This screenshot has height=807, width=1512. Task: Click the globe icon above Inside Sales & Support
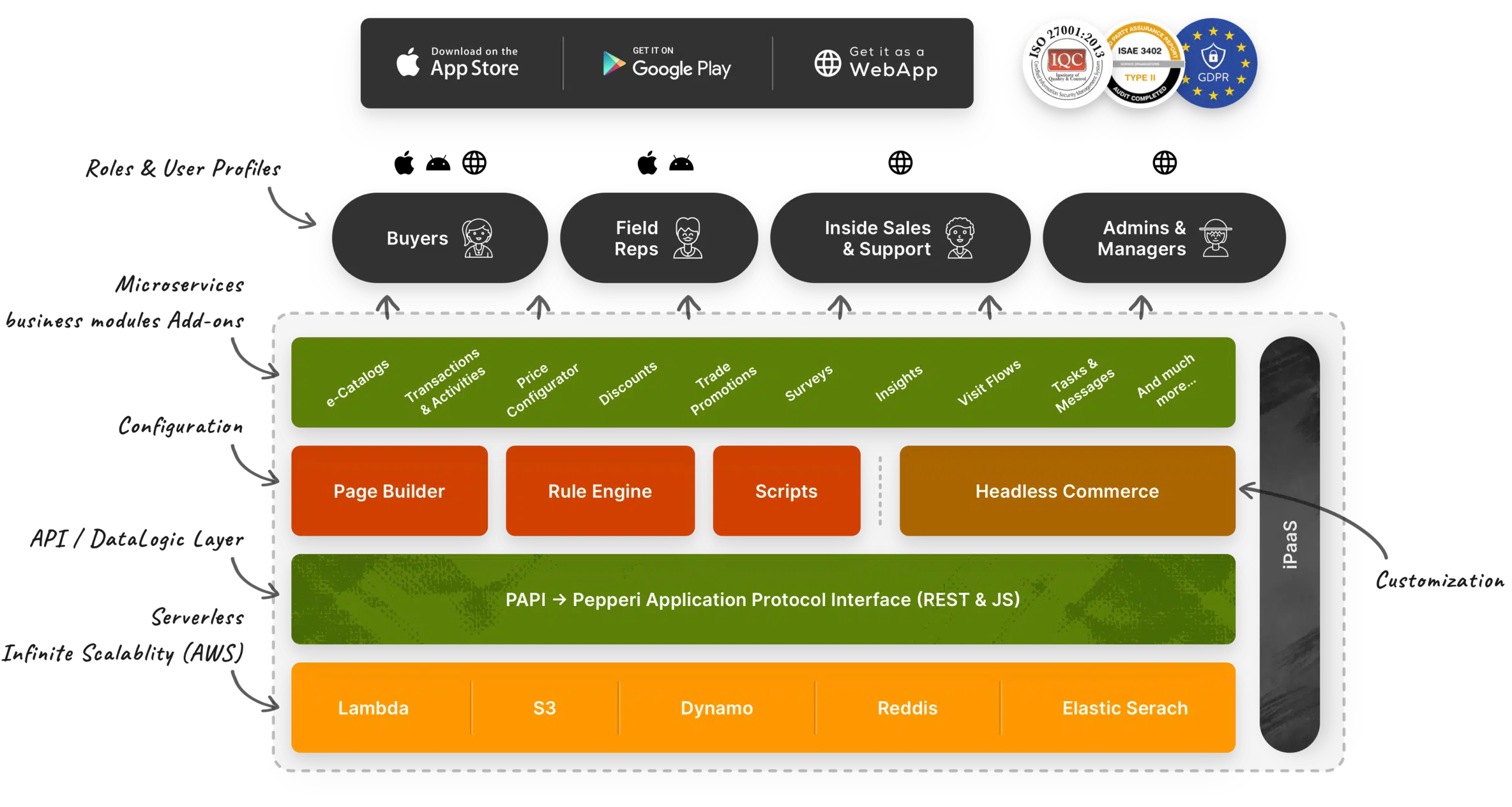(900, 163)
